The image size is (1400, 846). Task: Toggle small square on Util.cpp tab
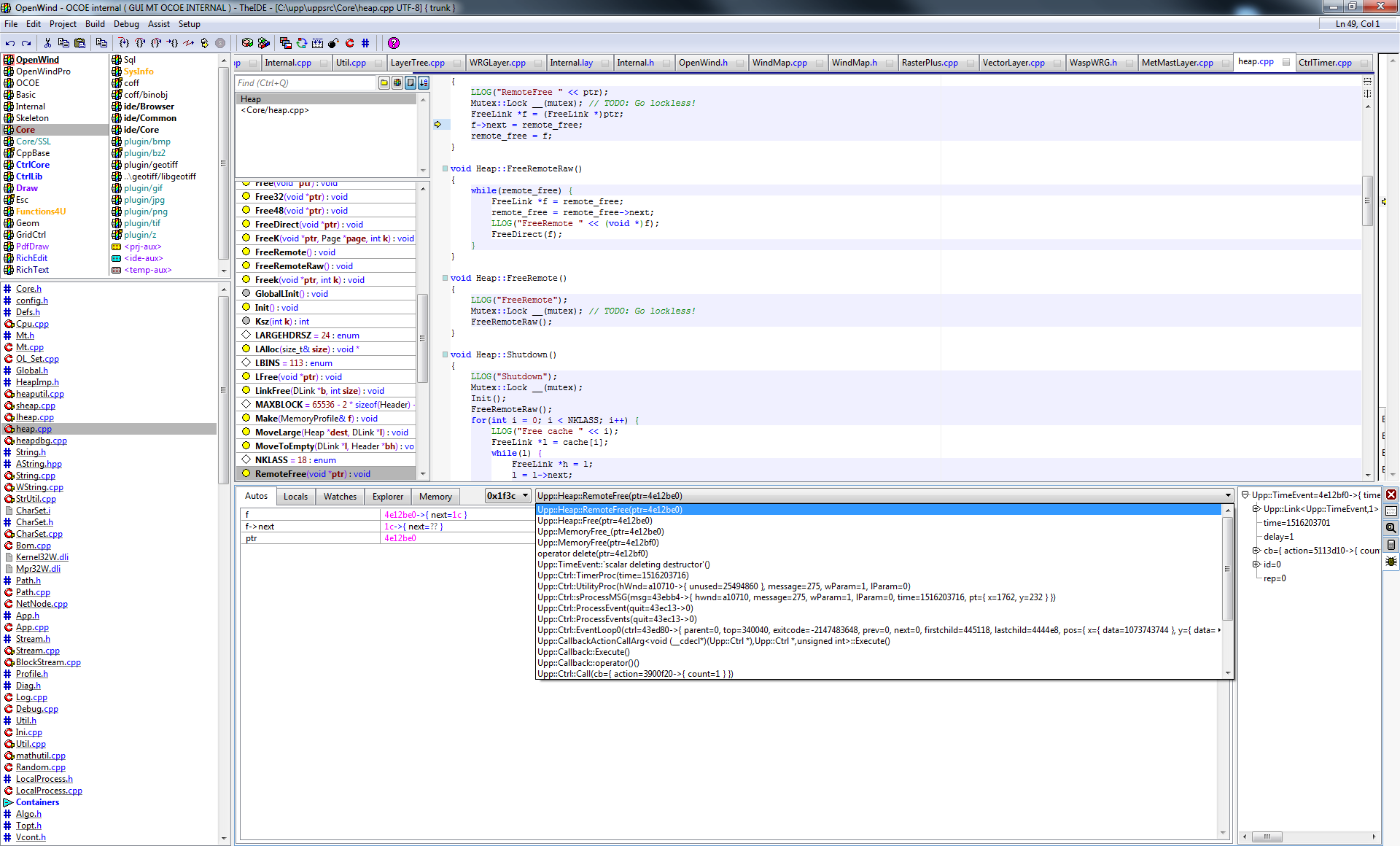pyautogui.click(x=378, y=63)
